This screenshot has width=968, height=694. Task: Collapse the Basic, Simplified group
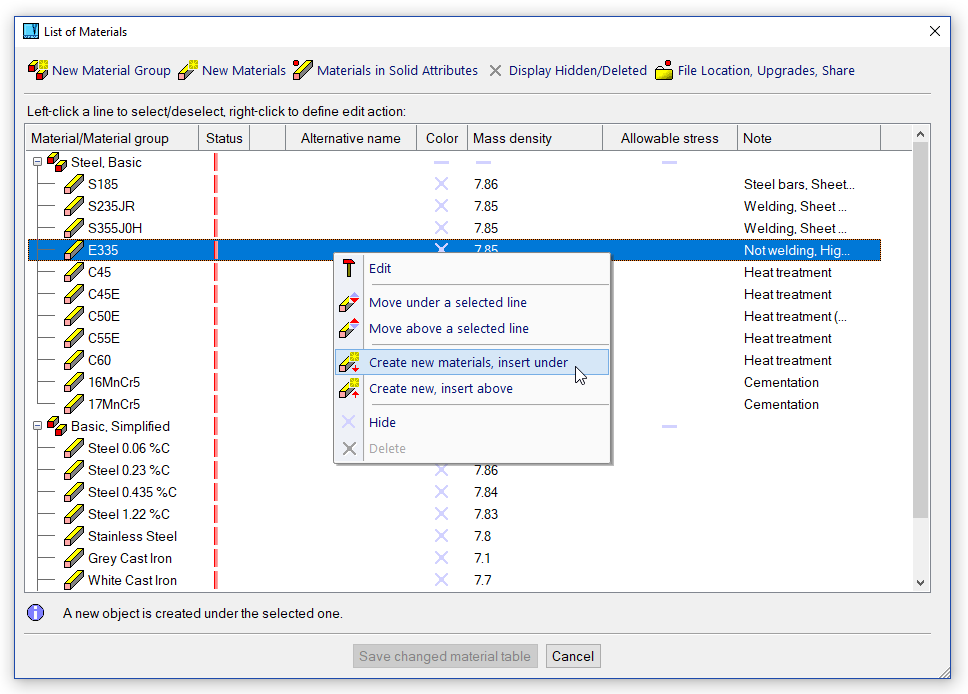(x=38, y=426)
